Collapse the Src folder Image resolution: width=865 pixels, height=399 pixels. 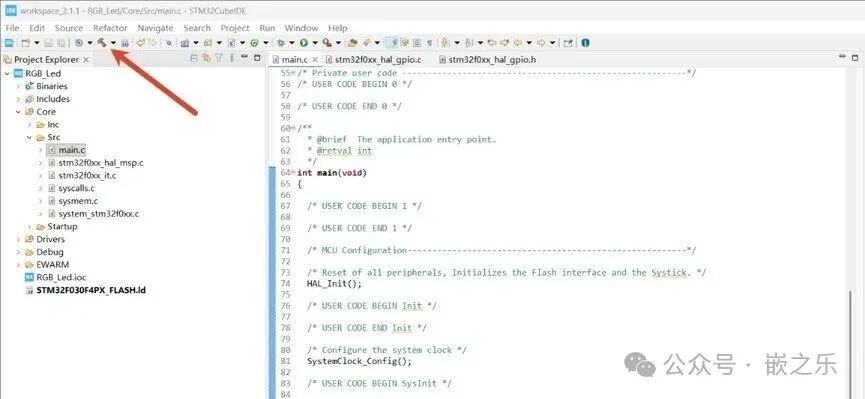[29, 137]
